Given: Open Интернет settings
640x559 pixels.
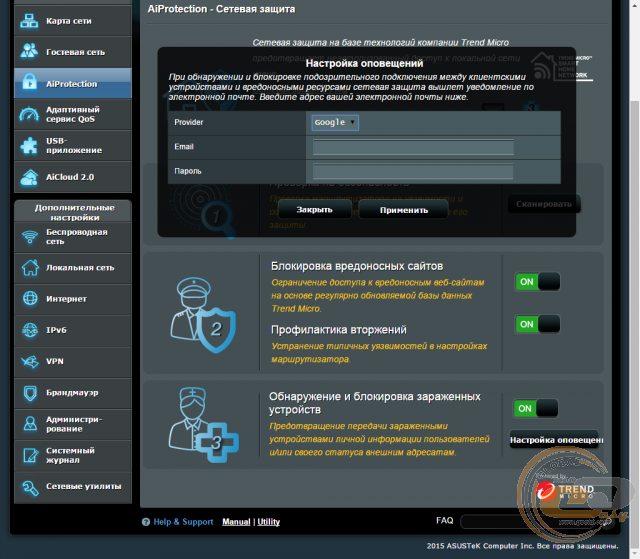Looking at the screenshot, I should [73, 299].
